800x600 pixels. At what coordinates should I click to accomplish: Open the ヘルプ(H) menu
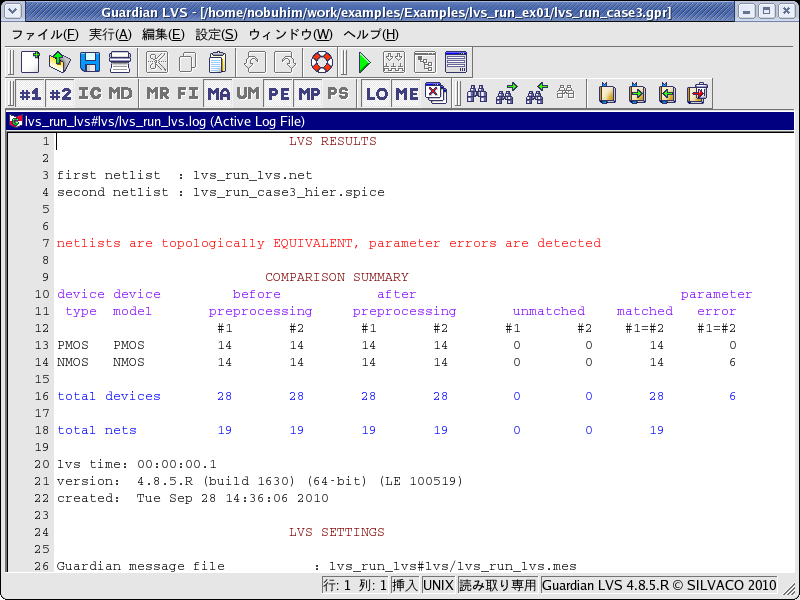point(371,35)
